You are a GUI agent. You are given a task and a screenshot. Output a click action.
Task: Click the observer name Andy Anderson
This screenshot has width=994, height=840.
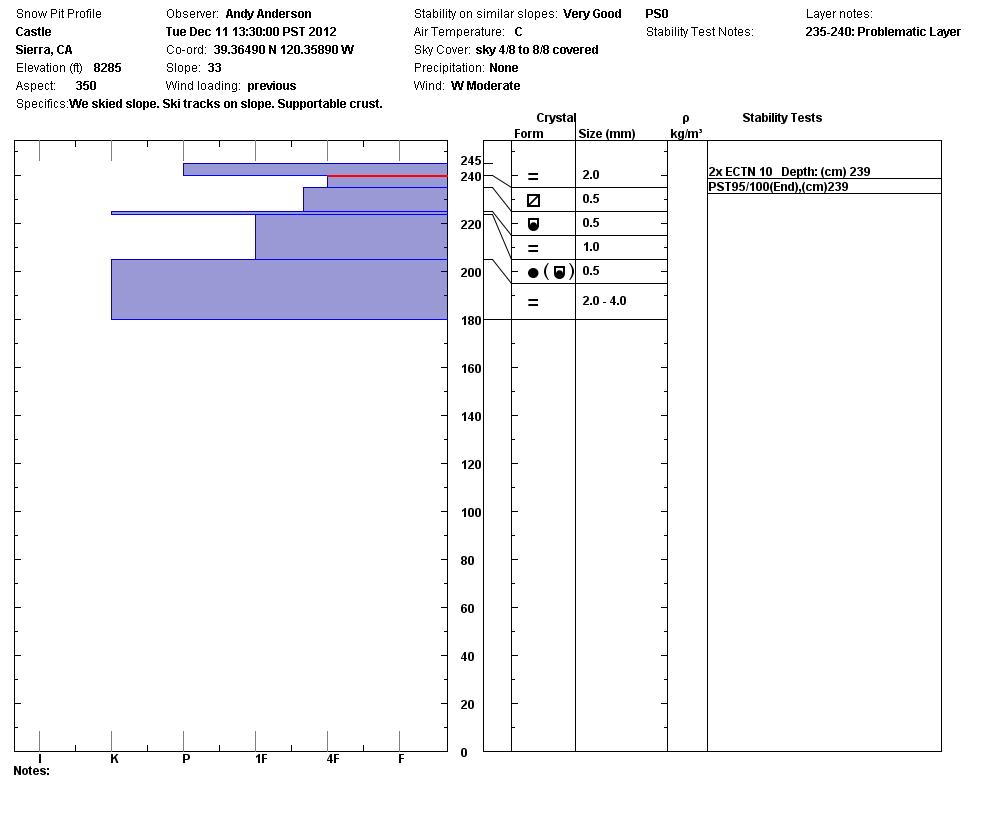[x=268, y=14]
